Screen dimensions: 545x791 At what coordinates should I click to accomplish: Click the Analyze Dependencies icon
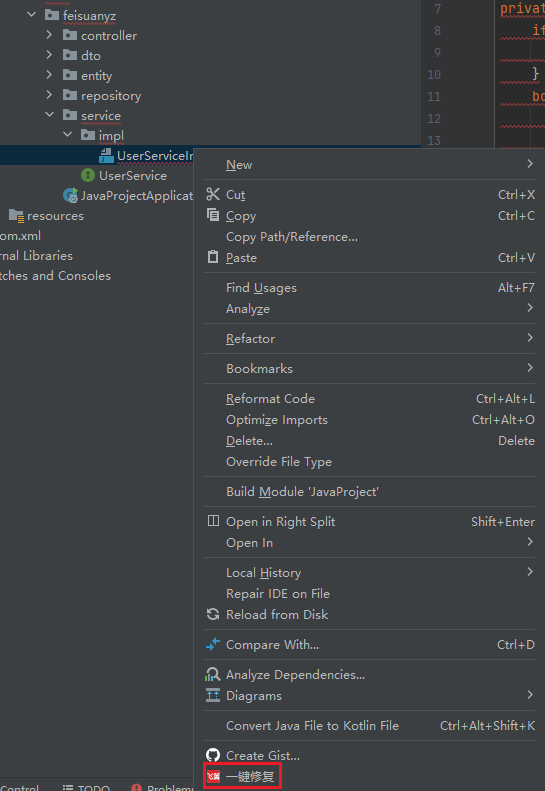click(213, 674)
